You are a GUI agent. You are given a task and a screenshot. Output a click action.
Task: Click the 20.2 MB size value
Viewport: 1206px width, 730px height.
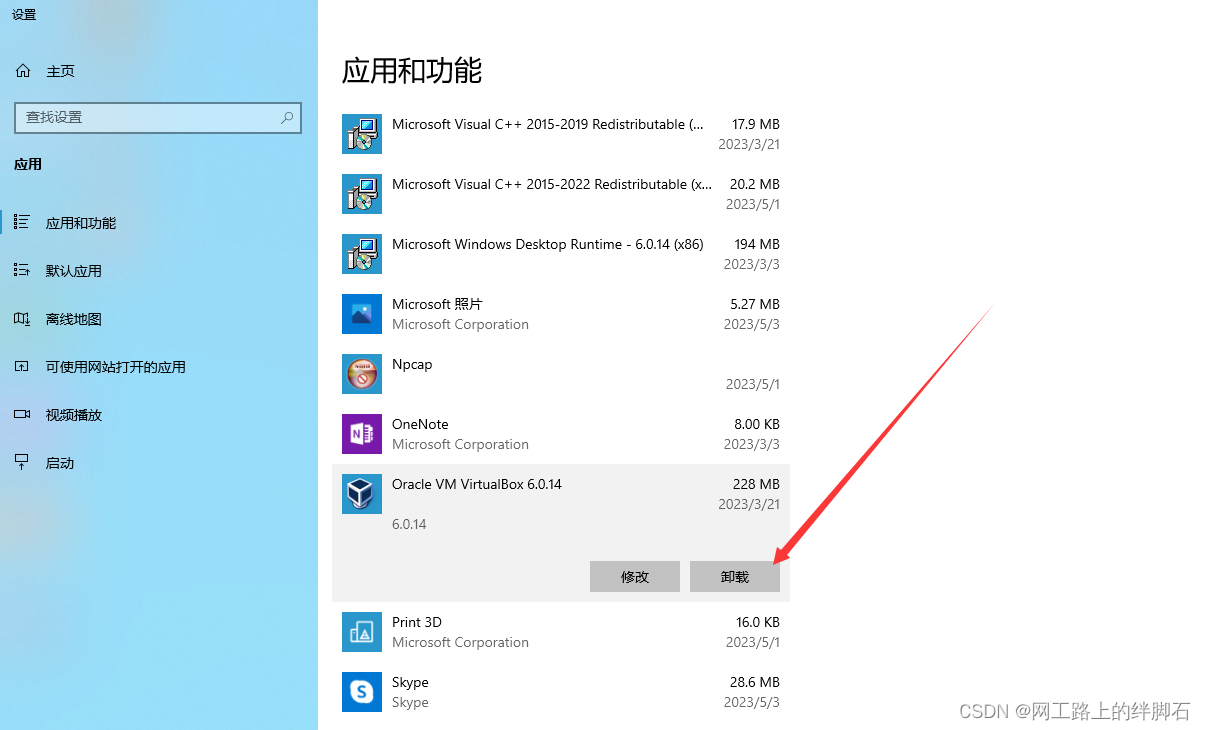coord(755,184)
